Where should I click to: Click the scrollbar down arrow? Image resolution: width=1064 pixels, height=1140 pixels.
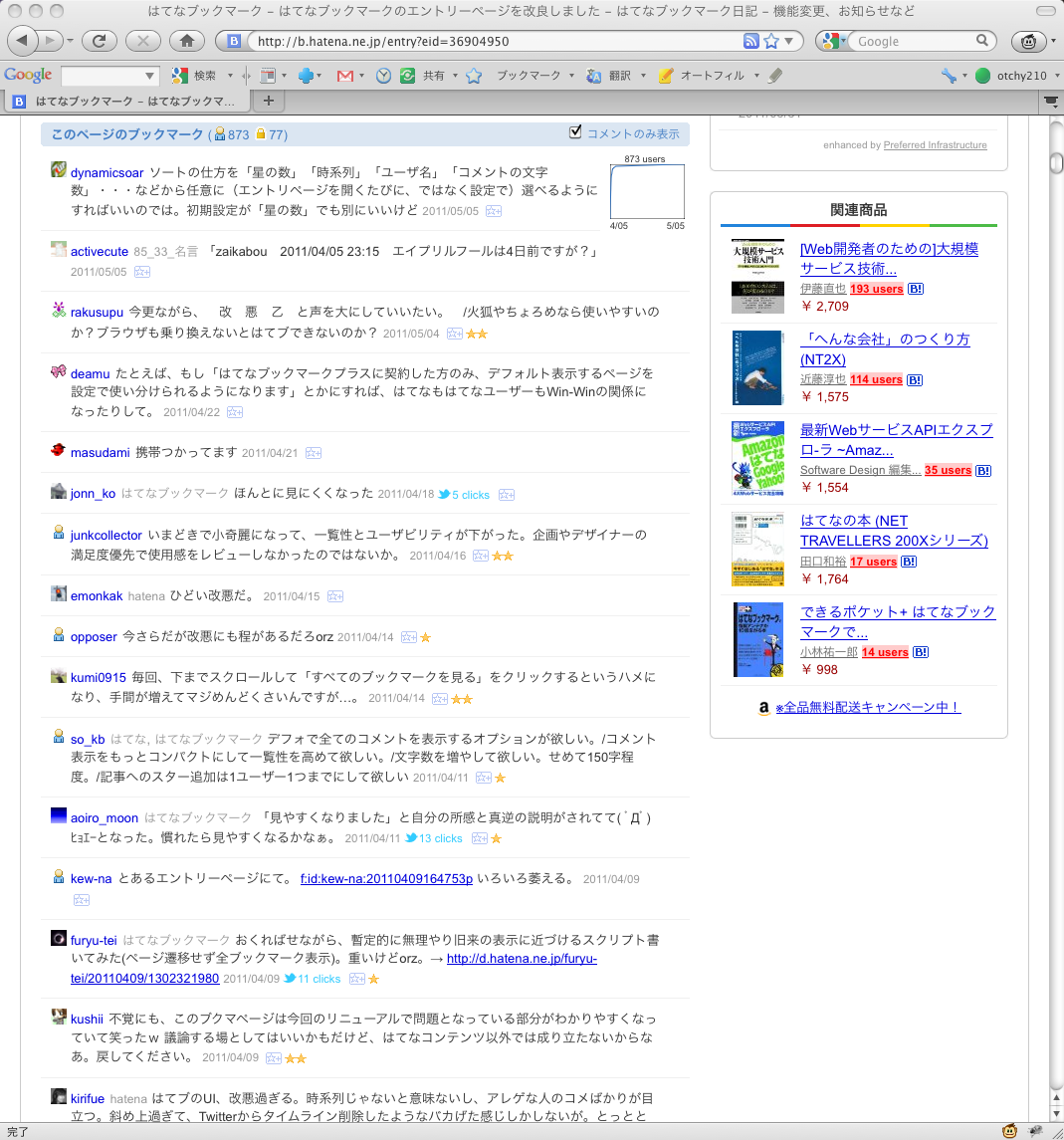tap(1056, 1114)
